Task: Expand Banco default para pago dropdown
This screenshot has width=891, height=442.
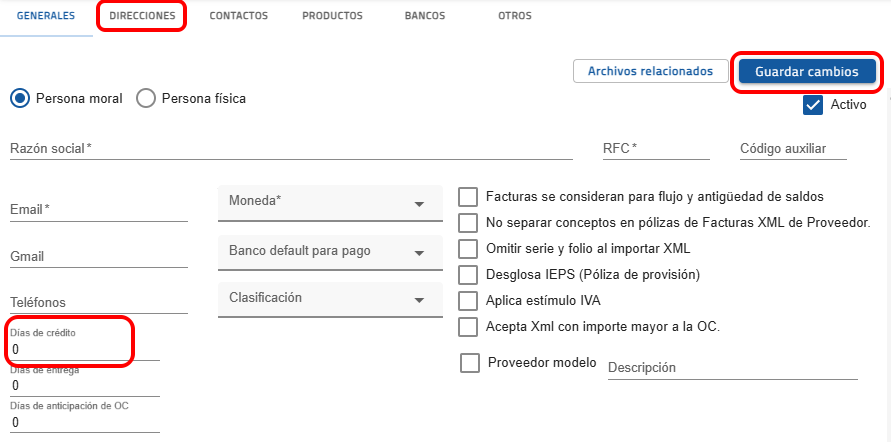Action: [x=329, y=252]
